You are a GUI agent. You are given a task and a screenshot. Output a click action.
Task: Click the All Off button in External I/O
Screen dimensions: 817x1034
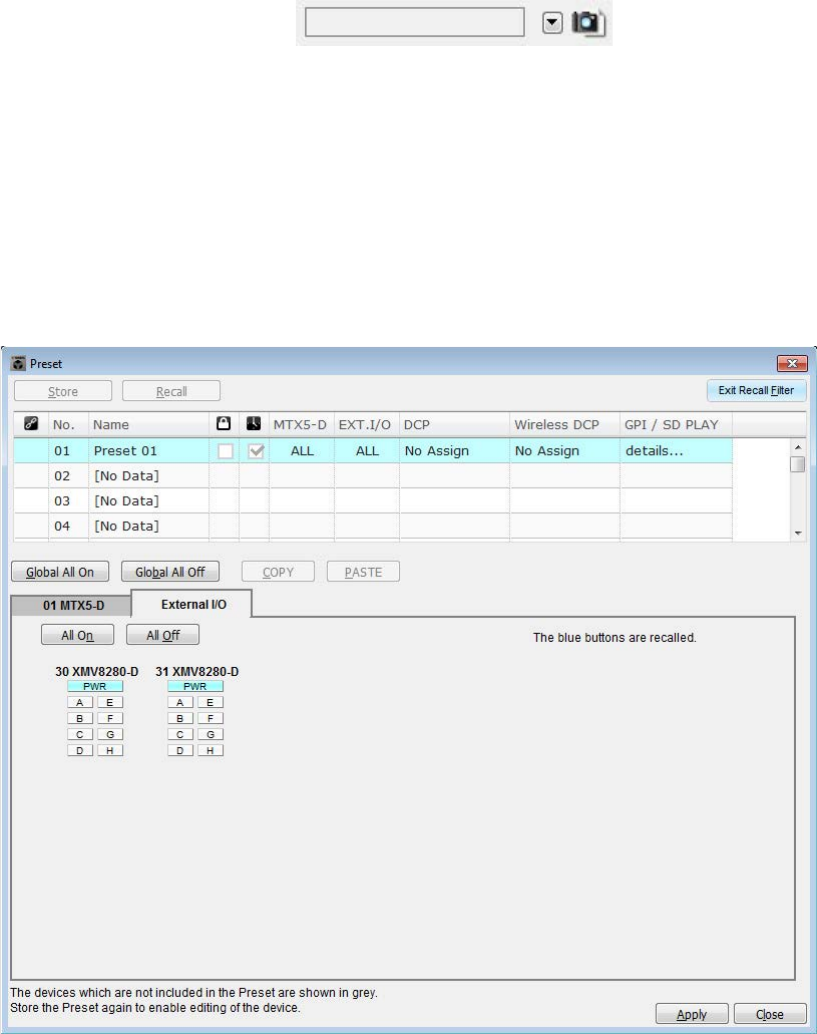pyautogui.click(x=163, y=635)
